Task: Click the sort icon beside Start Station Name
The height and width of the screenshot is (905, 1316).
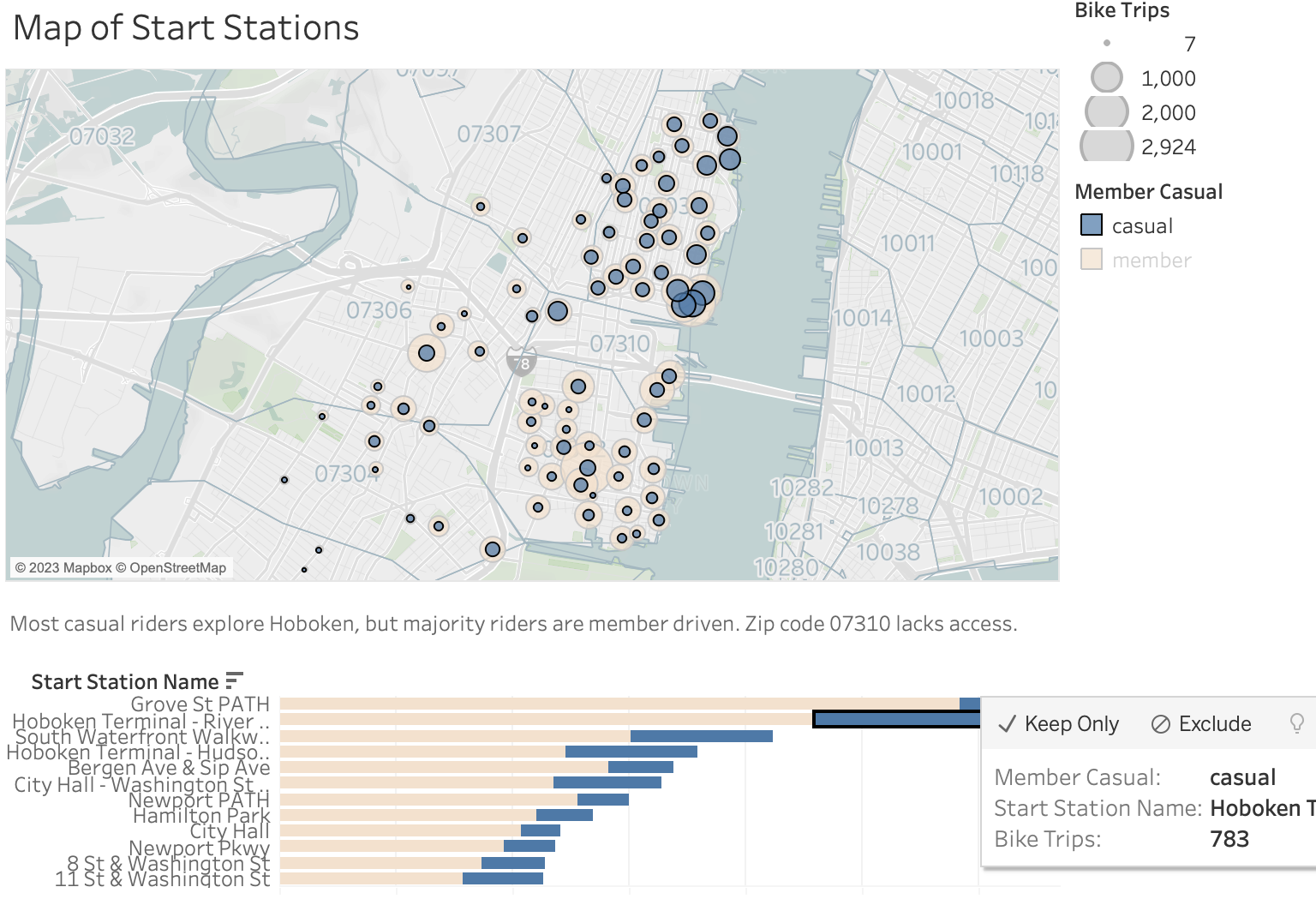Action: click(x=232, y=680)
